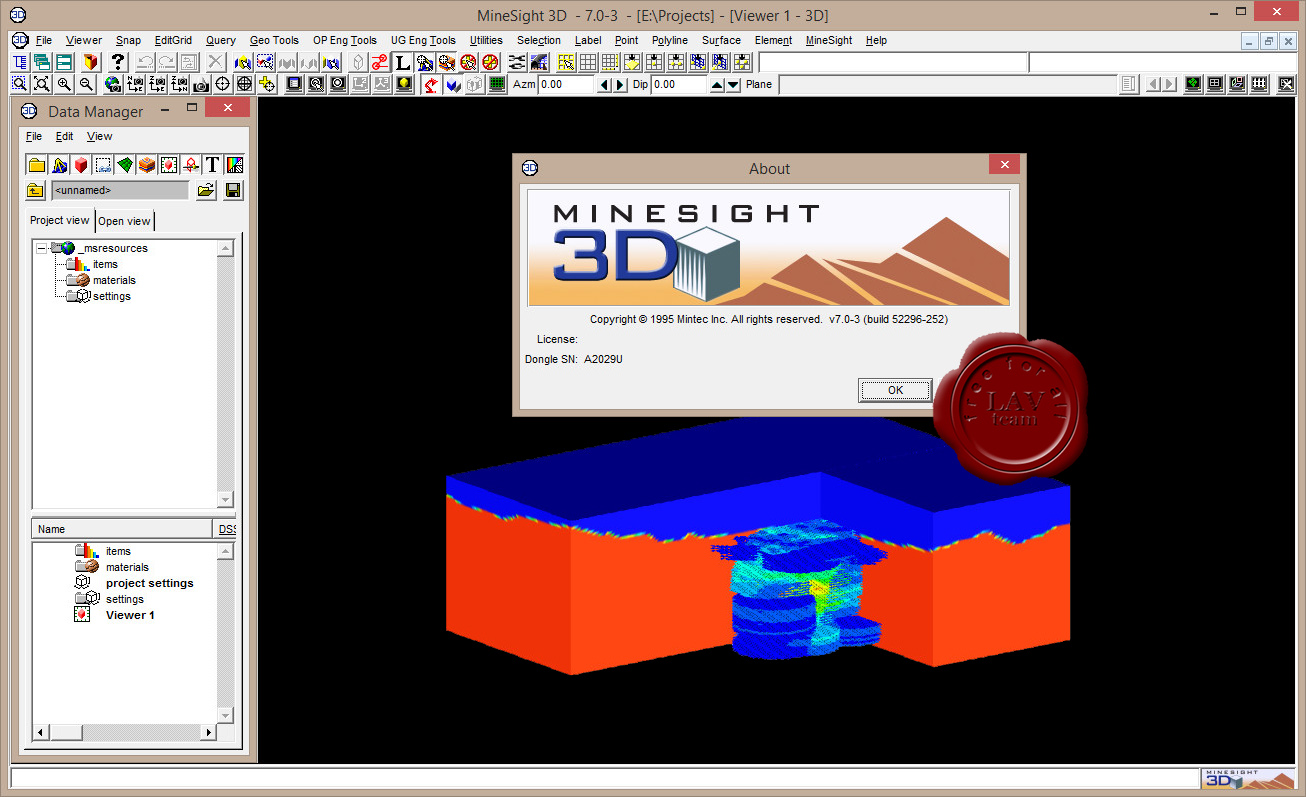Click OK in the About dialog
Viewport: 1306px width, 797px height.
pyautogui.click(x=895, y=390)
